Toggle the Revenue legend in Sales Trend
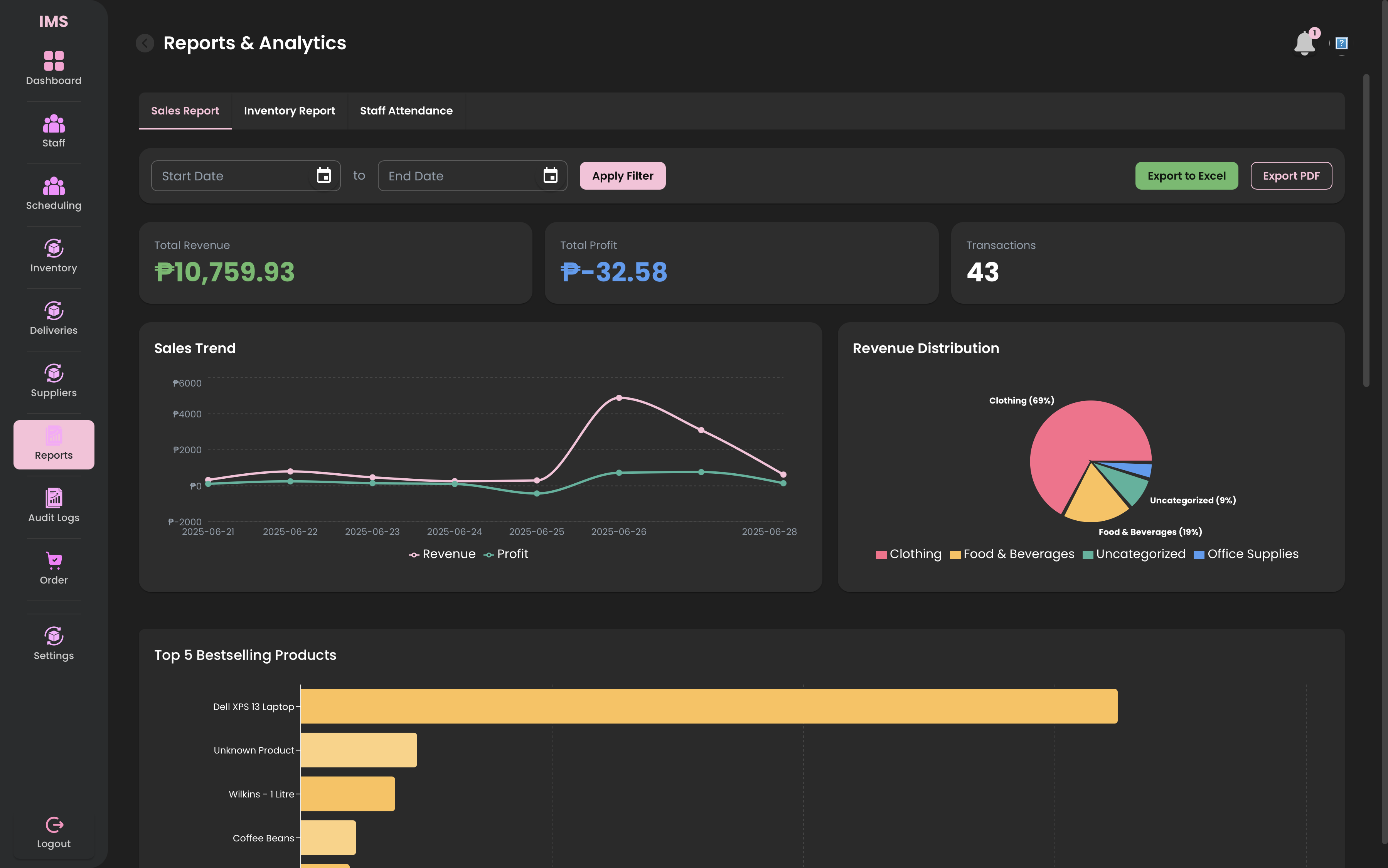The height and width of the screenshot is (868, 1388). (x=441, y=554)
